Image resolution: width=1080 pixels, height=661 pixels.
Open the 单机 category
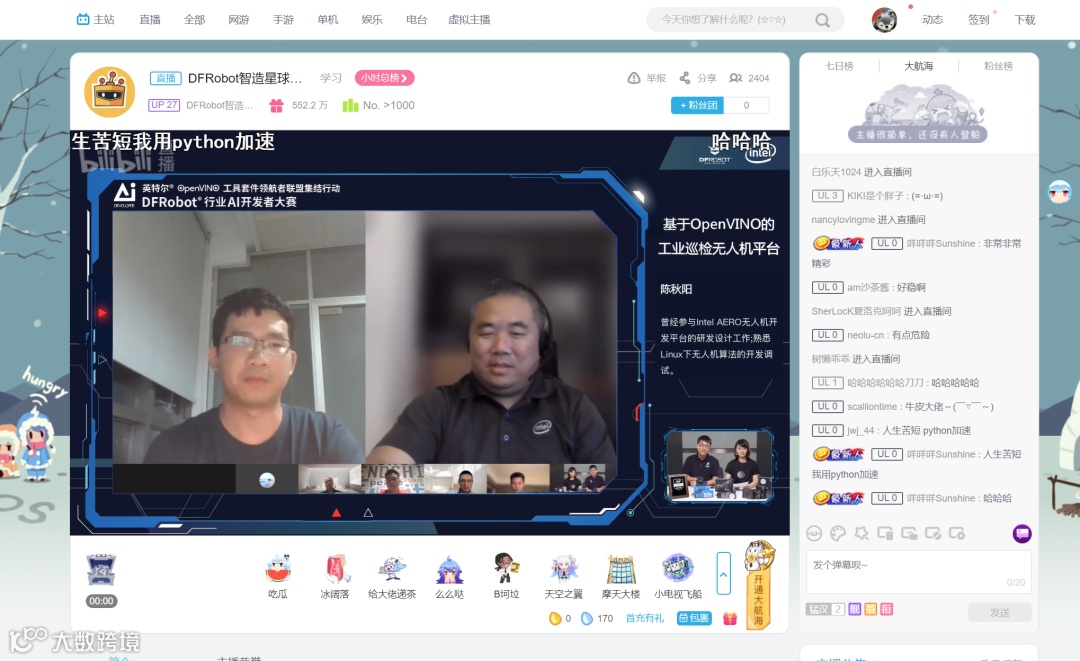pyautogui.click(x=328, y=19)
